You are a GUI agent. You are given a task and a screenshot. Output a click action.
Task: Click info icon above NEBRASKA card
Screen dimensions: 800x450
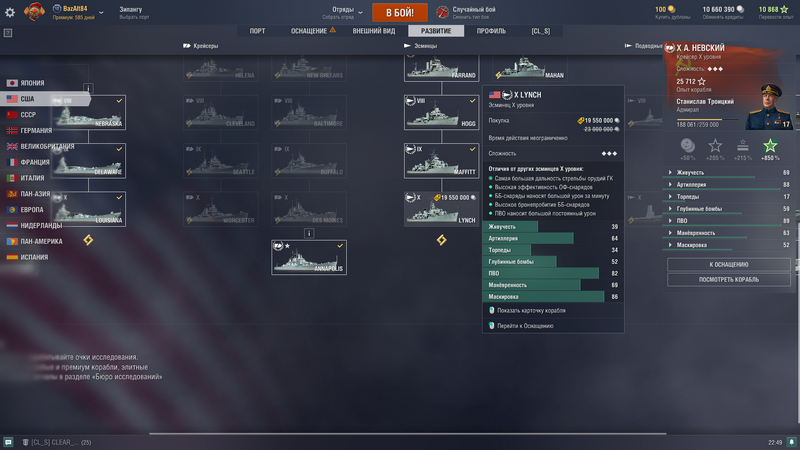coord(88,88)
